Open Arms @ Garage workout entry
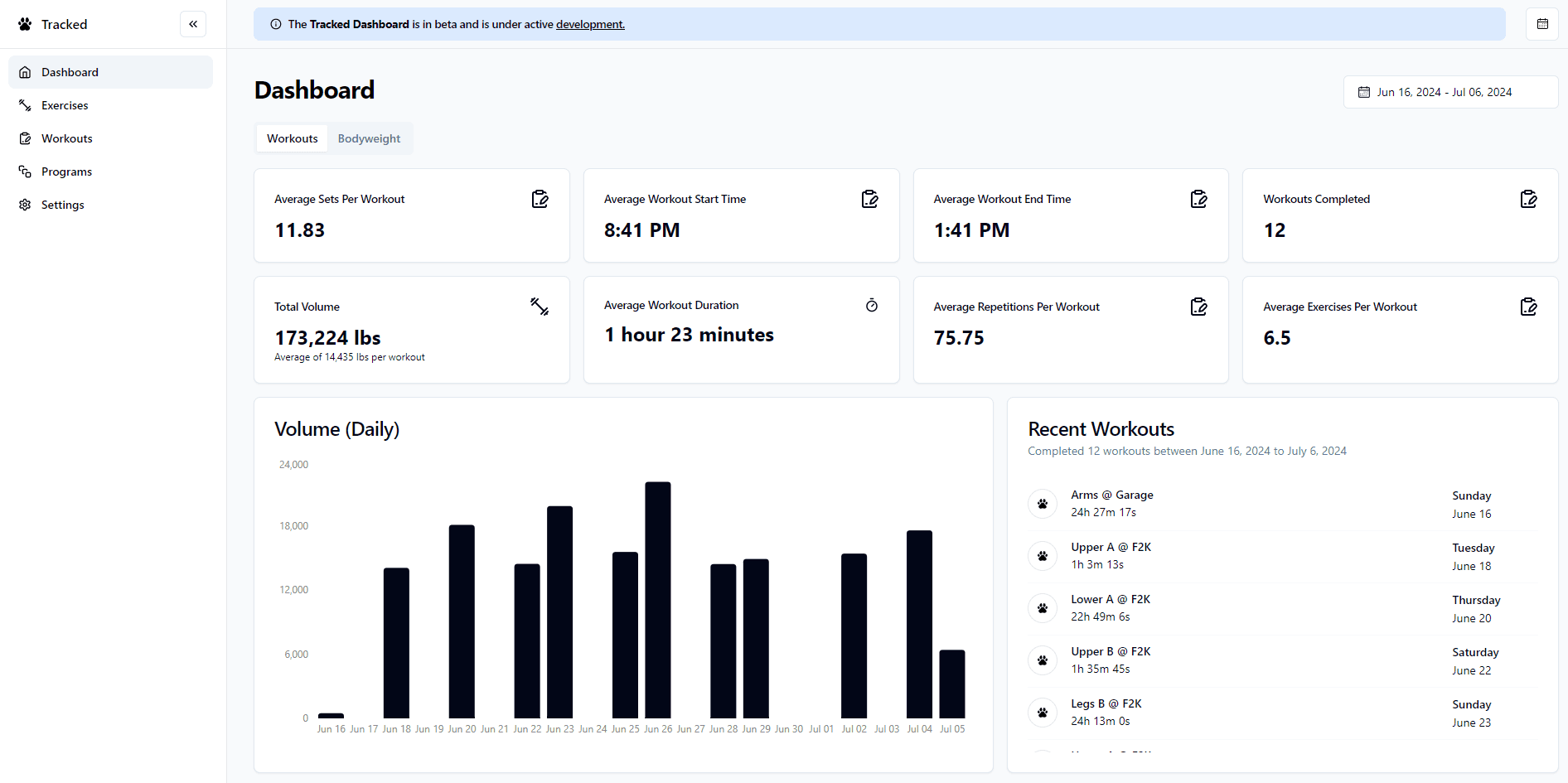Screen dimensions: 1568x783 tap(1283, 504)
